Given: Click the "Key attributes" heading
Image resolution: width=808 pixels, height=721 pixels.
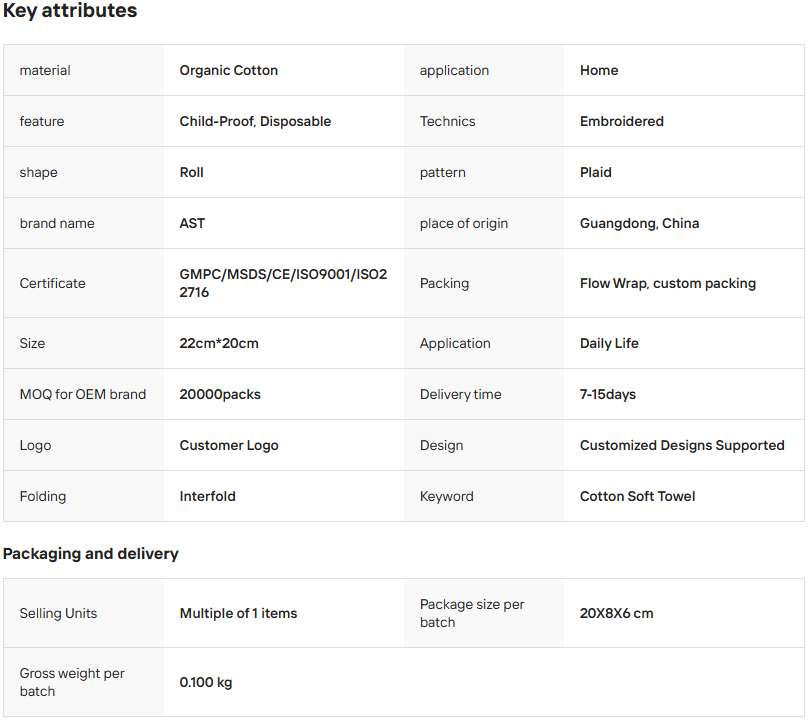Looking at the screenshot, I should click(70, 11).
